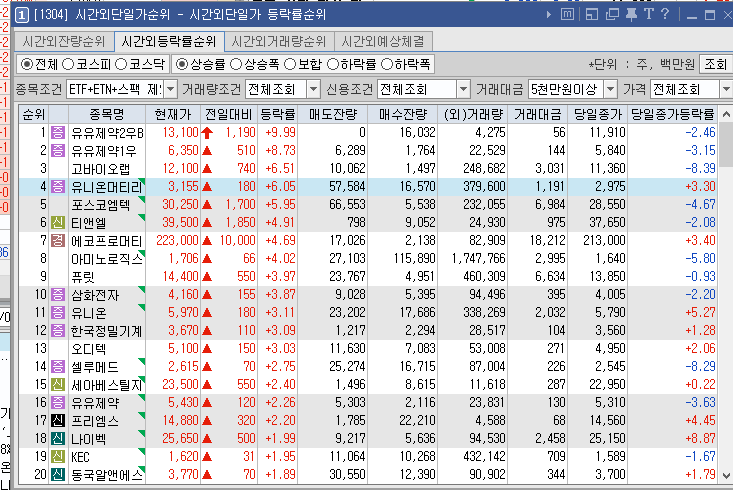The height and width of the screenshot is (490, 733).
Task: Sort by the 거래대금 column header
Action: coord(538,114)
